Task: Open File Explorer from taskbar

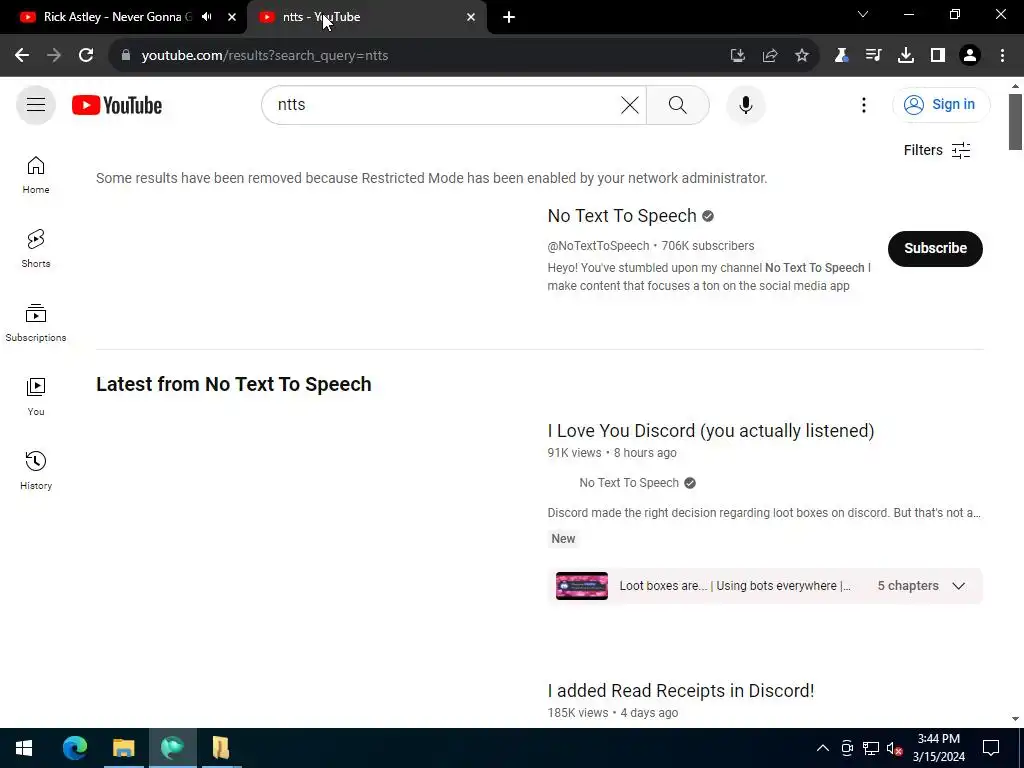Action: pyautogui.click(x=123, y=748)
